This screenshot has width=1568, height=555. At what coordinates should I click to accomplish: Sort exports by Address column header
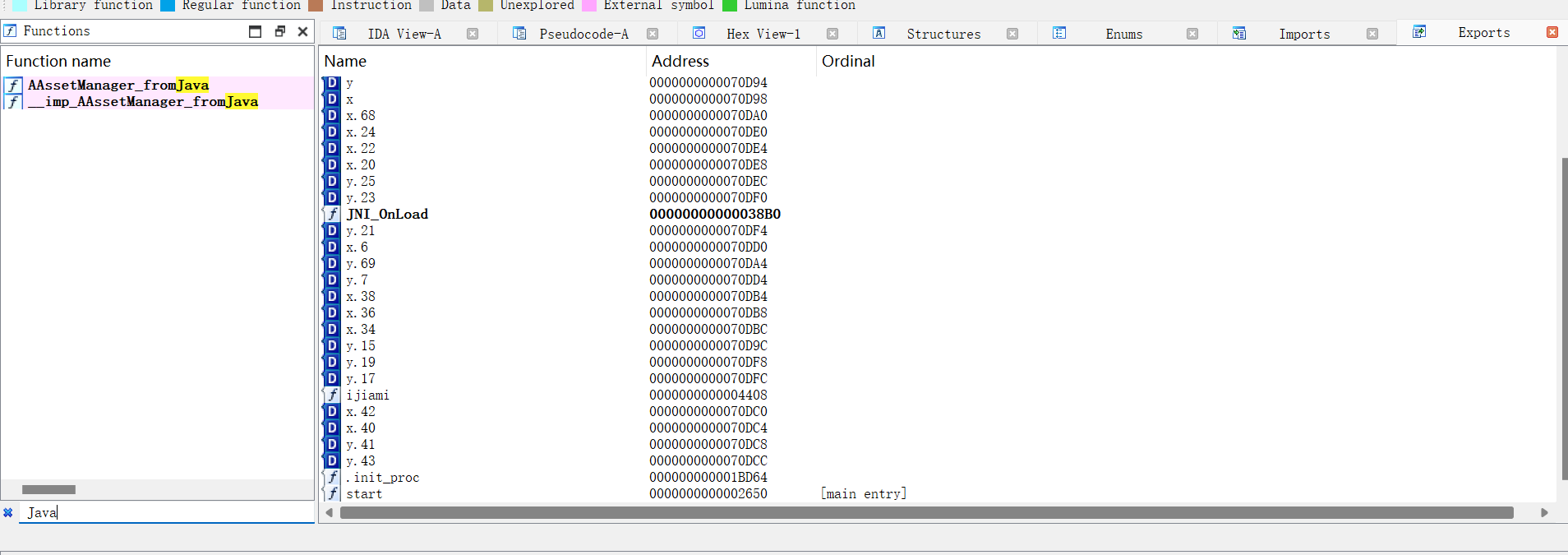[680, 62]
